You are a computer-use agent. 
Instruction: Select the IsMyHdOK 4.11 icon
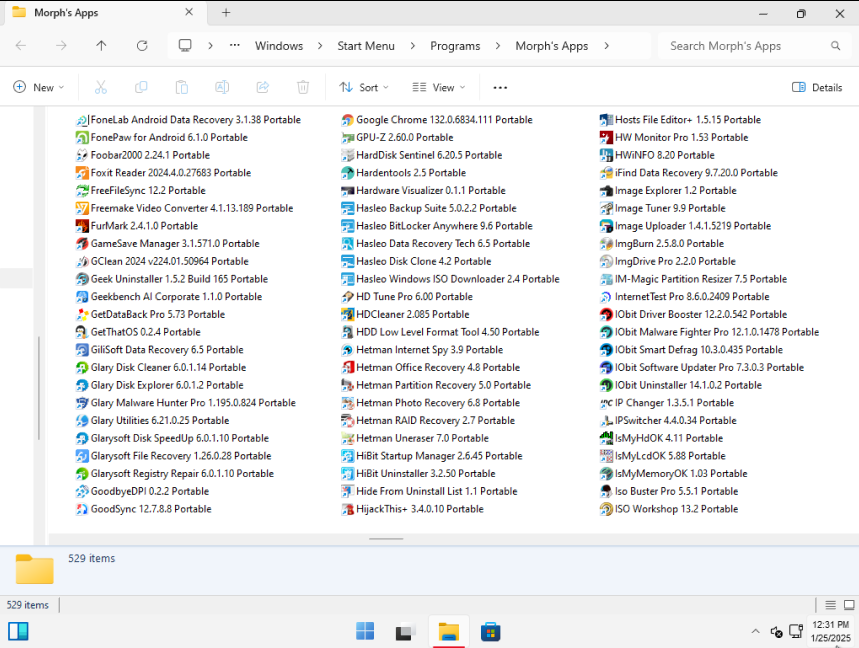pos(606,438)
